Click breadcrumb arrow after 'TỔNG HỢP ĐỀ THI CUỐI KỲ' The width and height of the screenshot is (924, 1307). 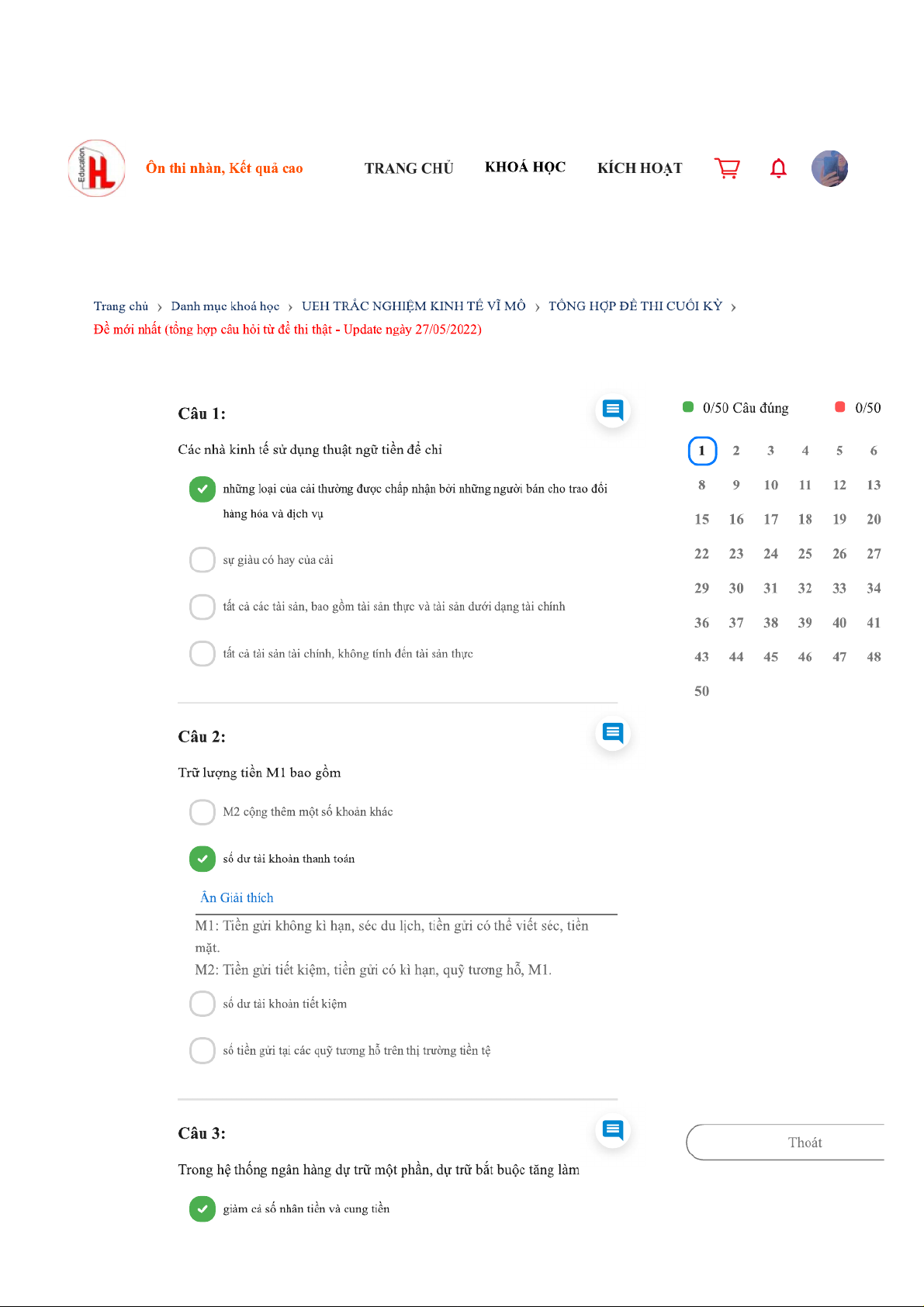tap(733, 307)
